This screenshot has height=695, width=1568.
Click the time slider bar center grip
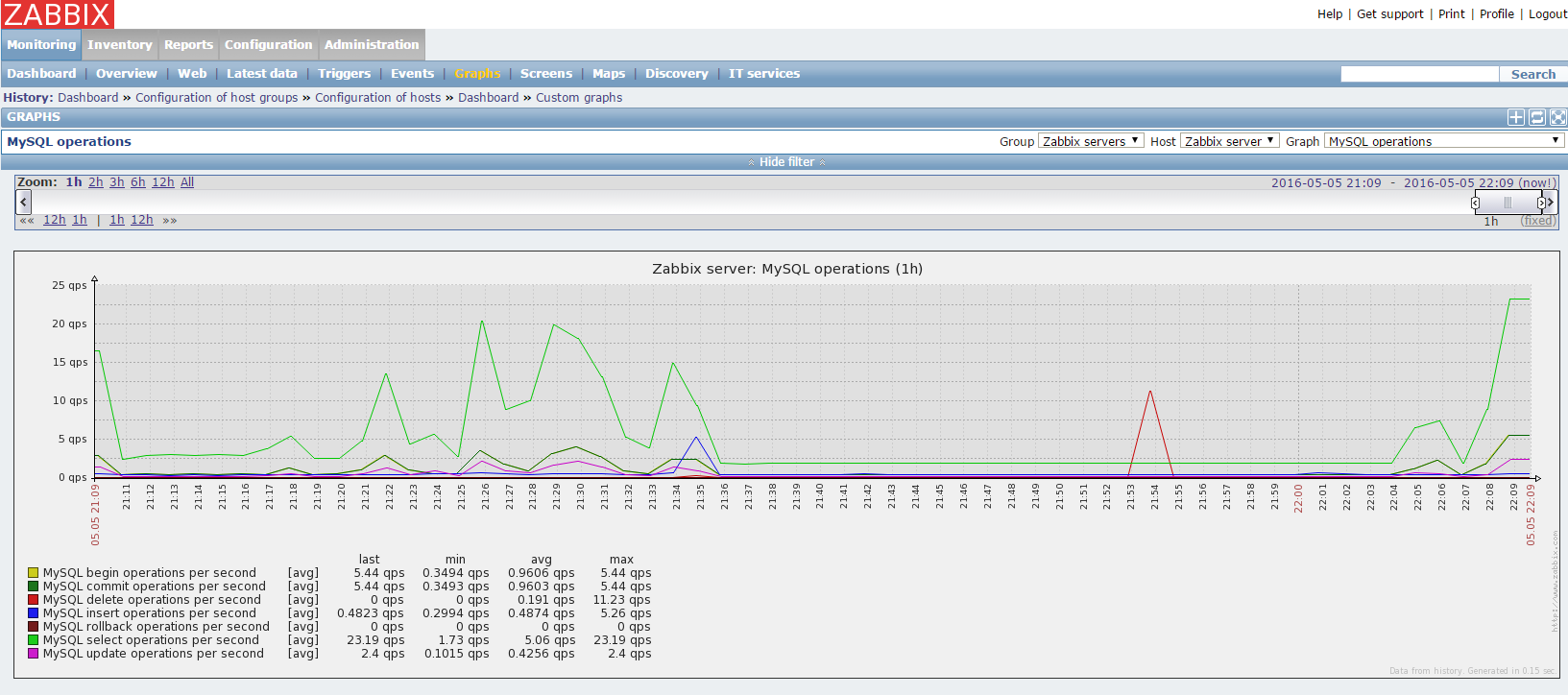click(x=1508, y=203)
